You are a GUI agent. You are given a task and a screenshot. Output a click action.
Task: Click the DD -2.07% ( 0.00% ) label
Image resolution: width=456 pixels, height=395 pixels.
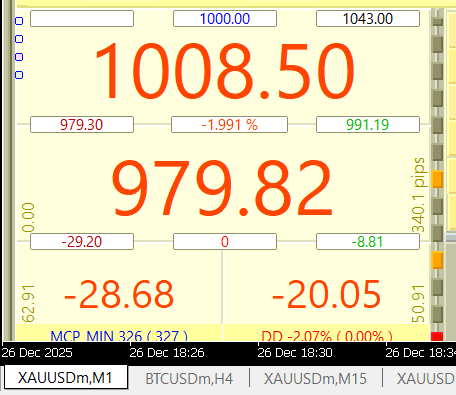327,335
